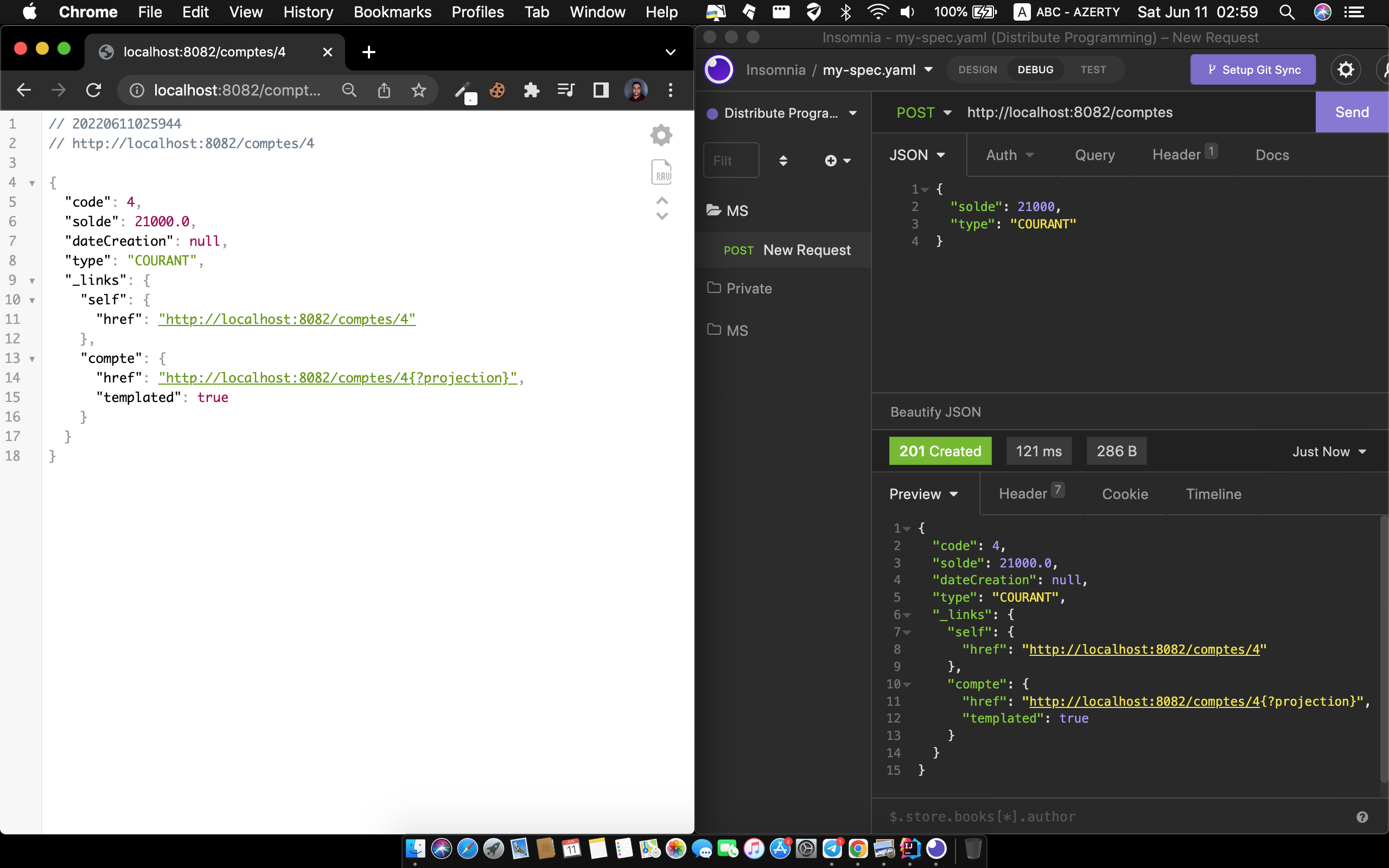Viewport: 1389px width, 868px height.
Task: Click the JSONPath filter help icon
Action: (x=1361, y=817)
